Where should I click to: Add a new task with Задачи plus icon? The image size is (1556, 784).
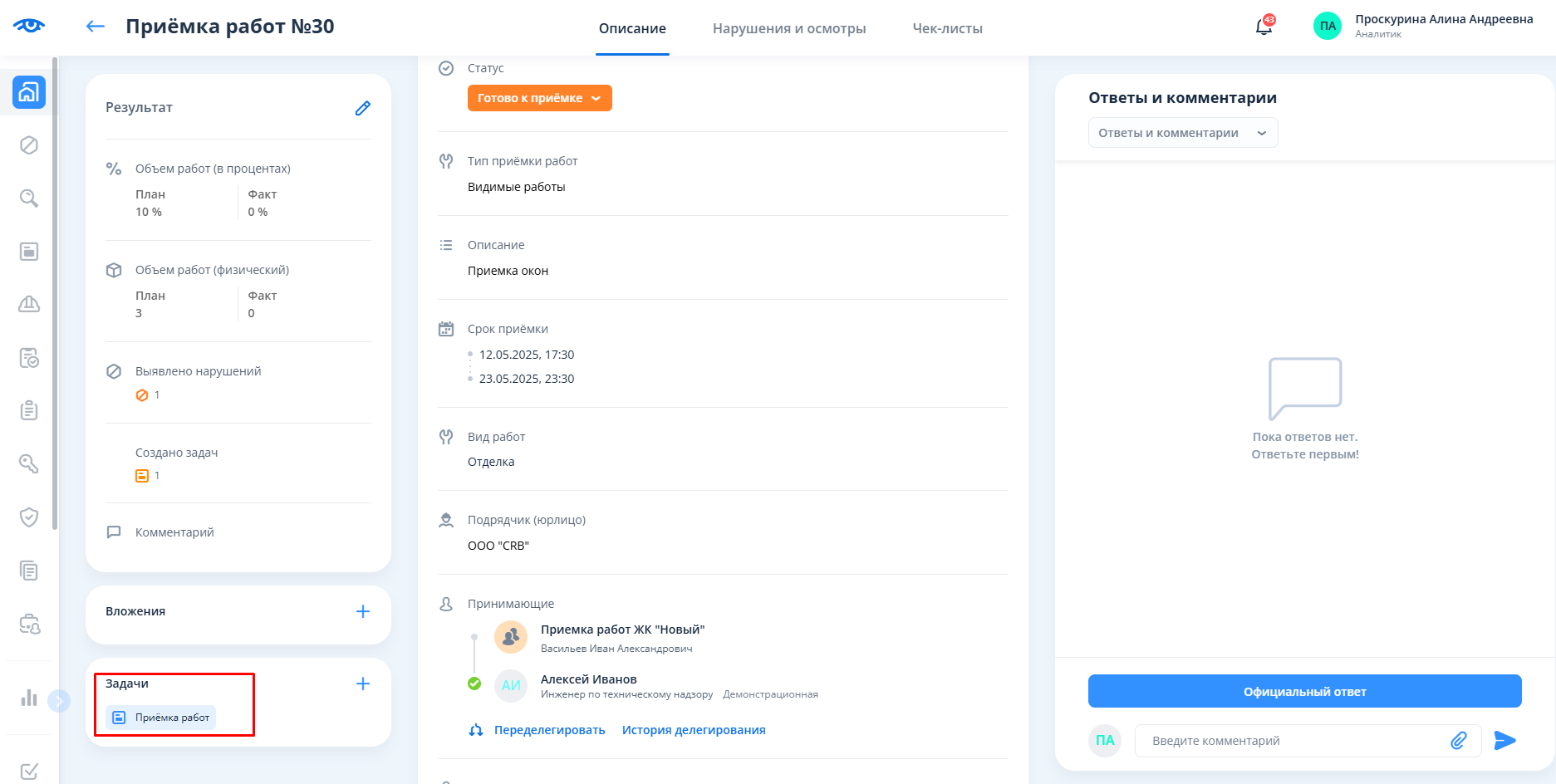[x=362, y=684]
